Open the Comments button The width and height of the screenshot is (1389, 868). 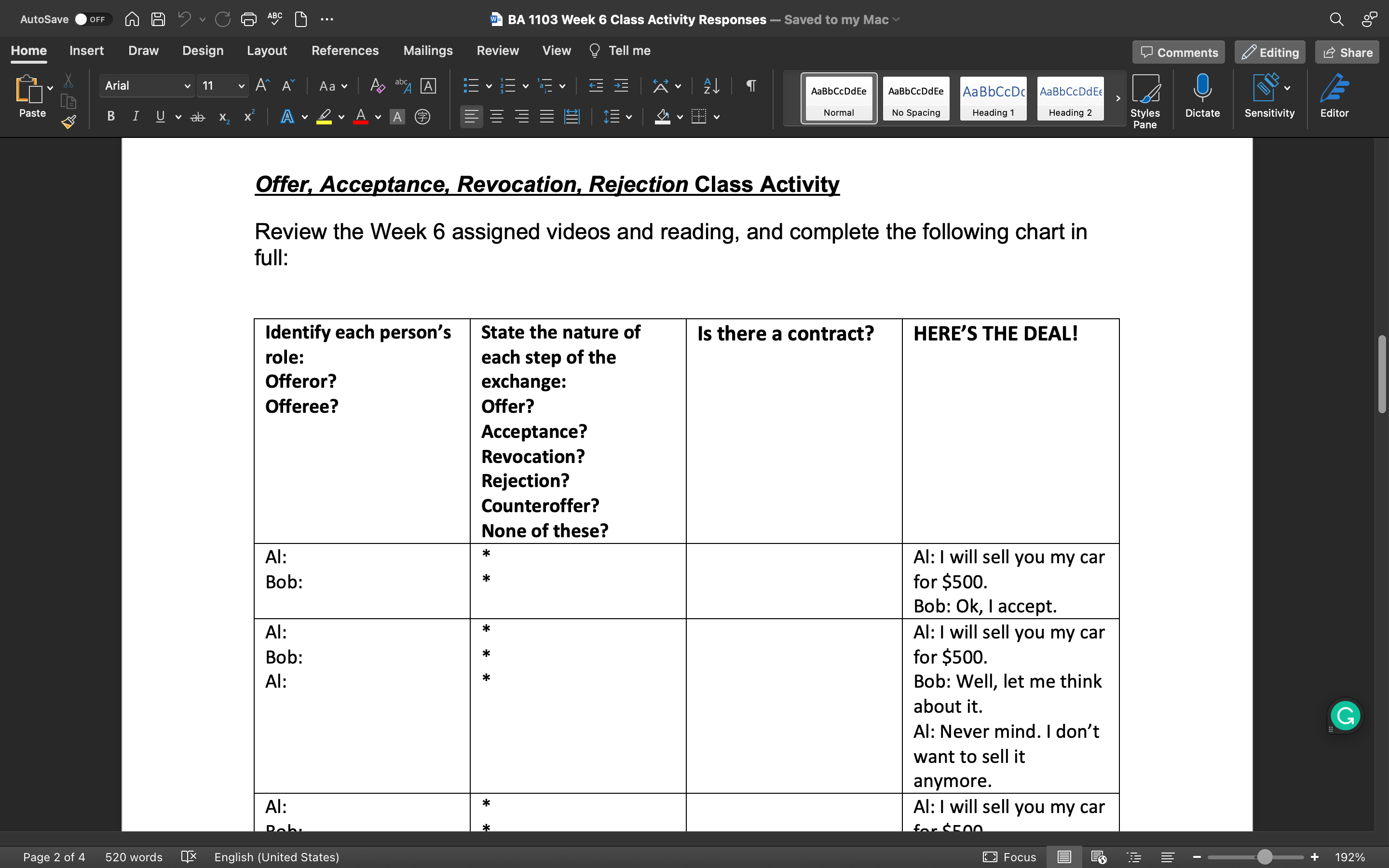tap(1178, 52)
